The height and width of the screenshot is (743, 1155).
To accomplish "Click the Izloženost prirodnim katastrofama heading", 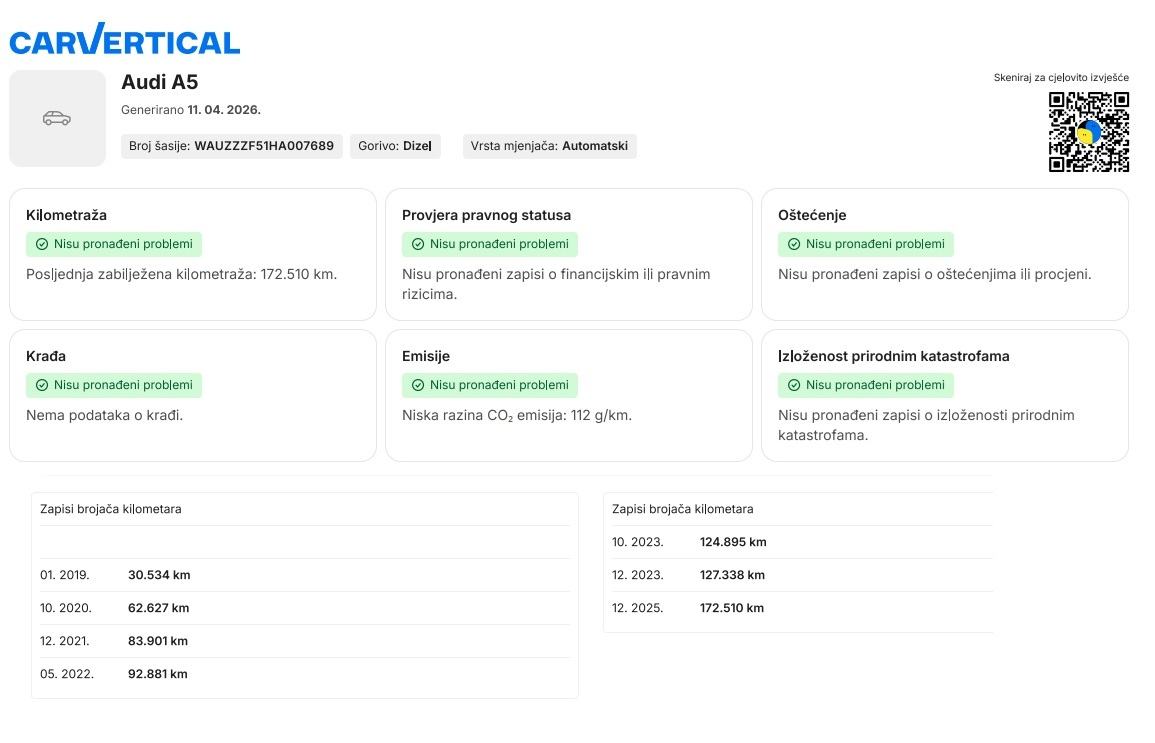I will 894,356.
